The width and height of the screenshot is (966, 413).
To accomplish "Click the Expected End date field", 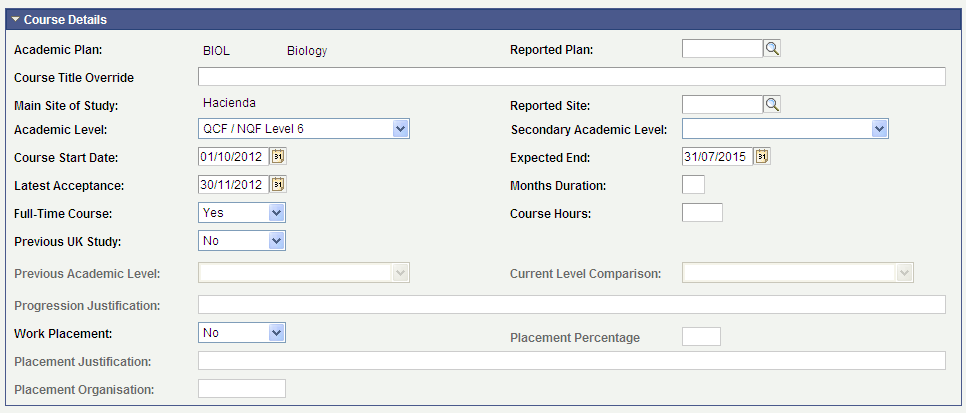I will coord(717,156).
